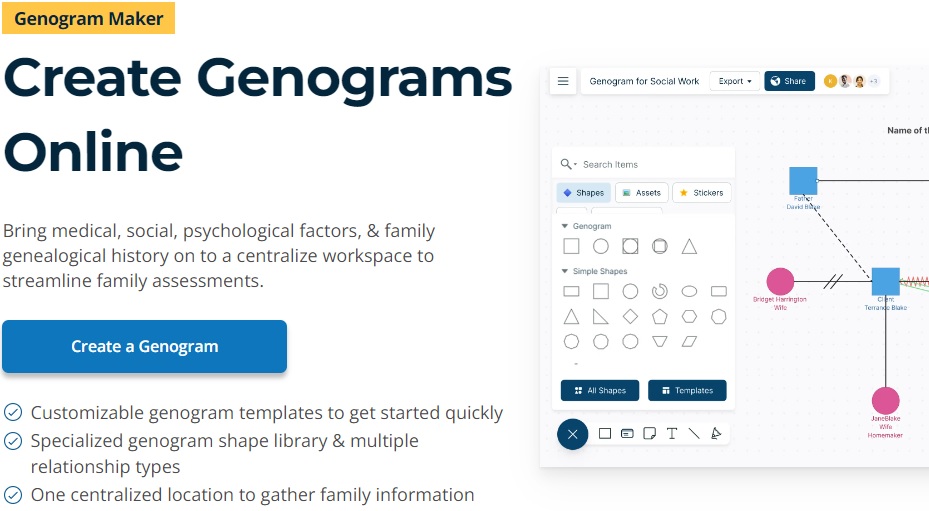Collapse the Simple Shapes section

[565, 271]
